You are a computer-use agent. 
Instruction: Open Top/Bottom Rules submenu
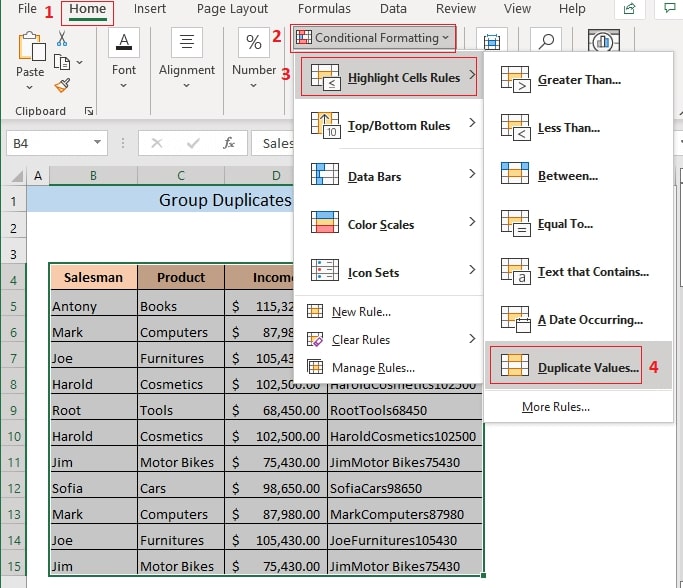(389, 125)
